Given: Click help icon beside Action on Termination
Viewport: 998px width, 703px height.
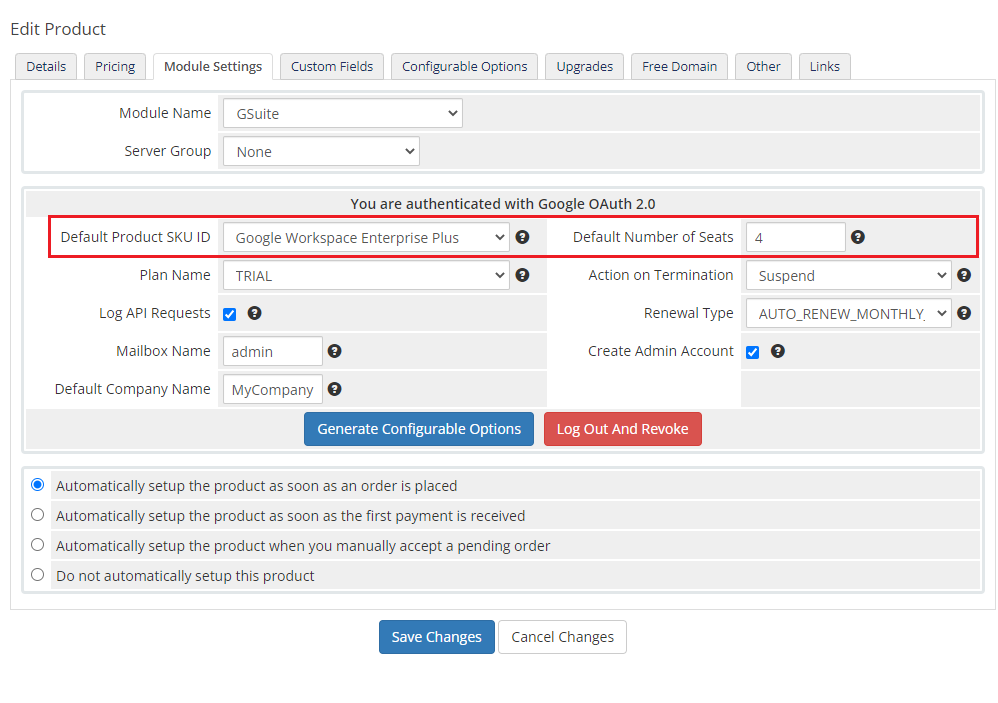Looking at the screenshot, I should [x=964, y=275].
